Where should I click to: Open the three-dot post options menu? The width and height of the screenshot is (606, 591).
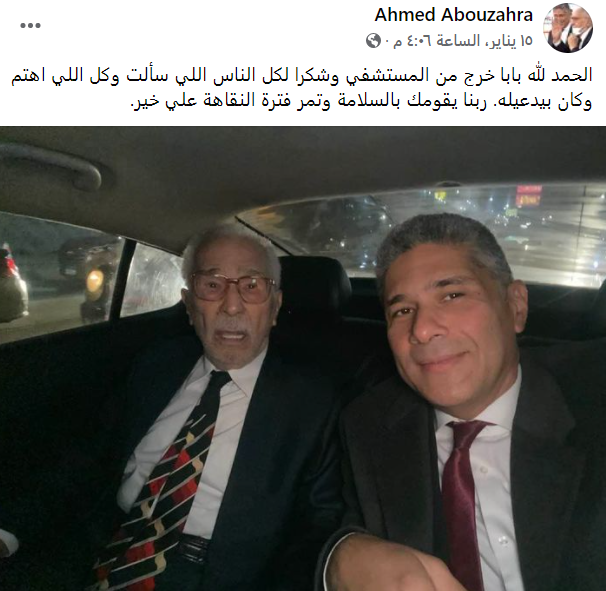[30, 26]
